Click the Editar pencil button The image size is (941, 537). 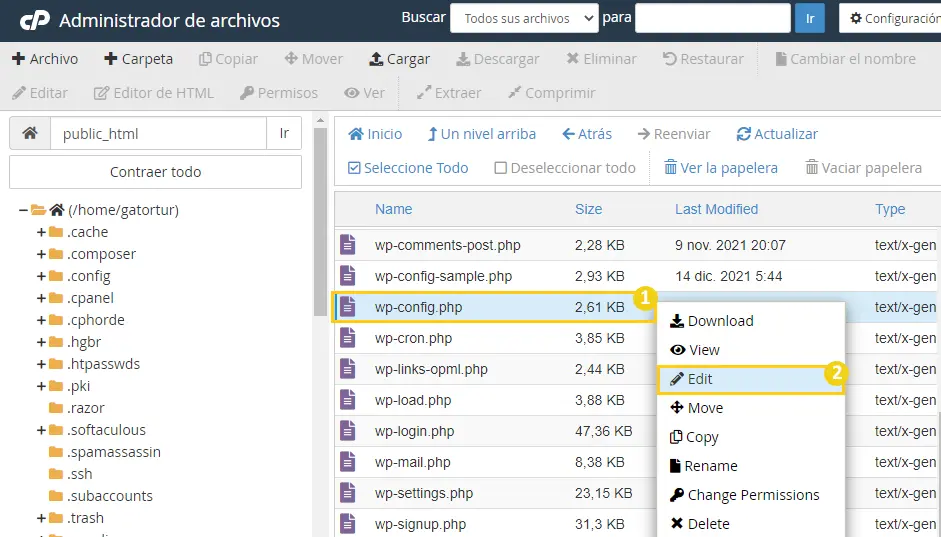40,93
